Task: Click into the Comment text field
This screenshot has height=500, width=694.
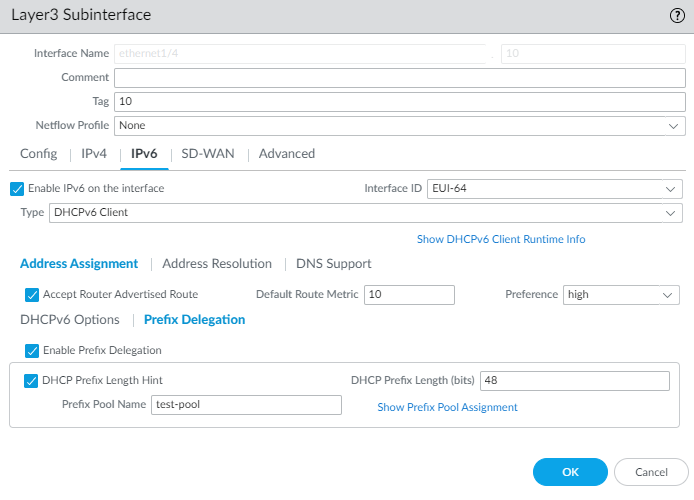Action: (x=400, y=78)
